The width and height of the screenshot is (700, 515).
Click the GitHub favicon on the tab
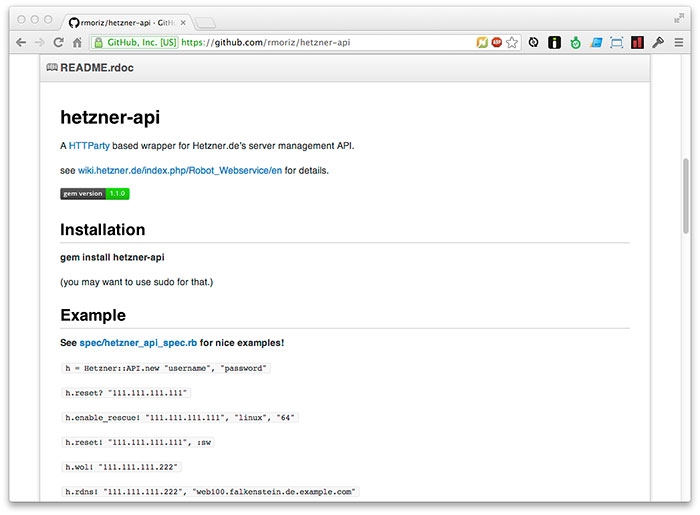(74, 23)
